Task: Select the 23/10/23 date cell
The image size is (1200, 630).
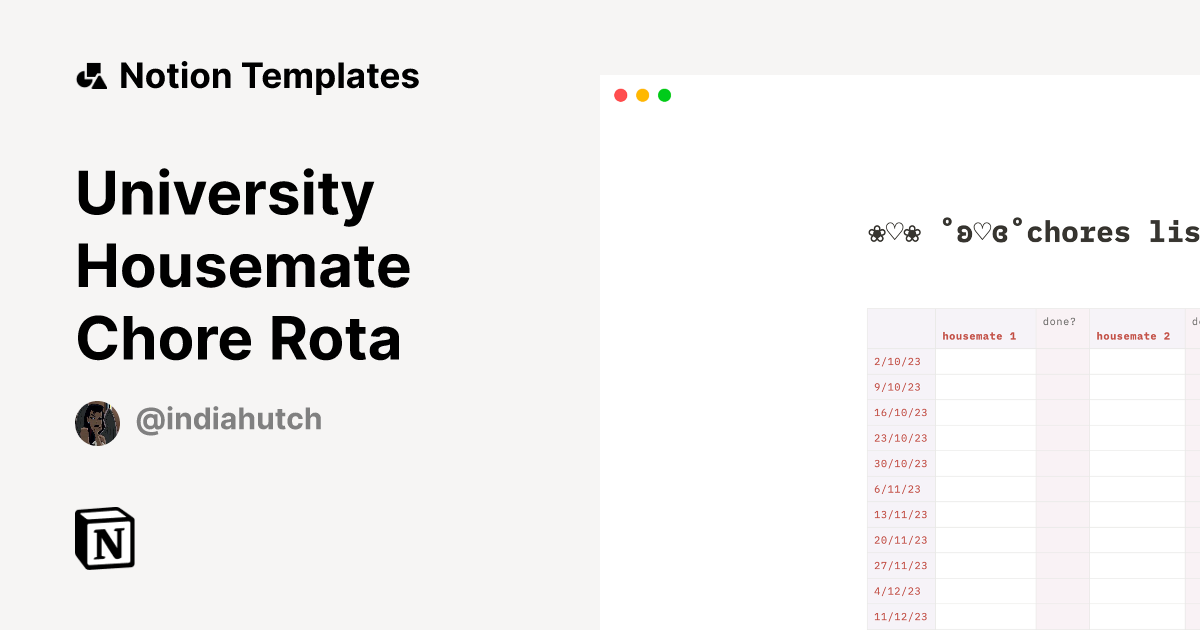Action: pyautogui.click(x=901, y=438)
